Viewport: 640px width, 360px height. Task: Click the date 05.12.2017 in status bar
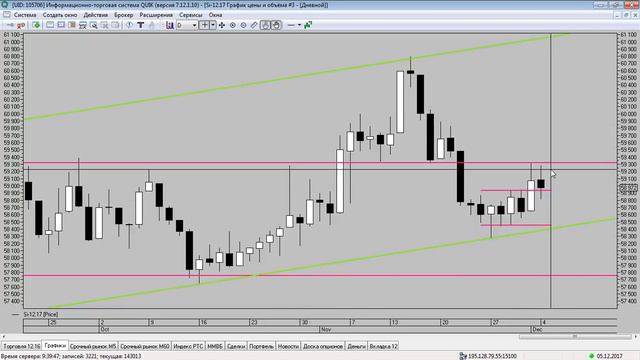(609, 356)
